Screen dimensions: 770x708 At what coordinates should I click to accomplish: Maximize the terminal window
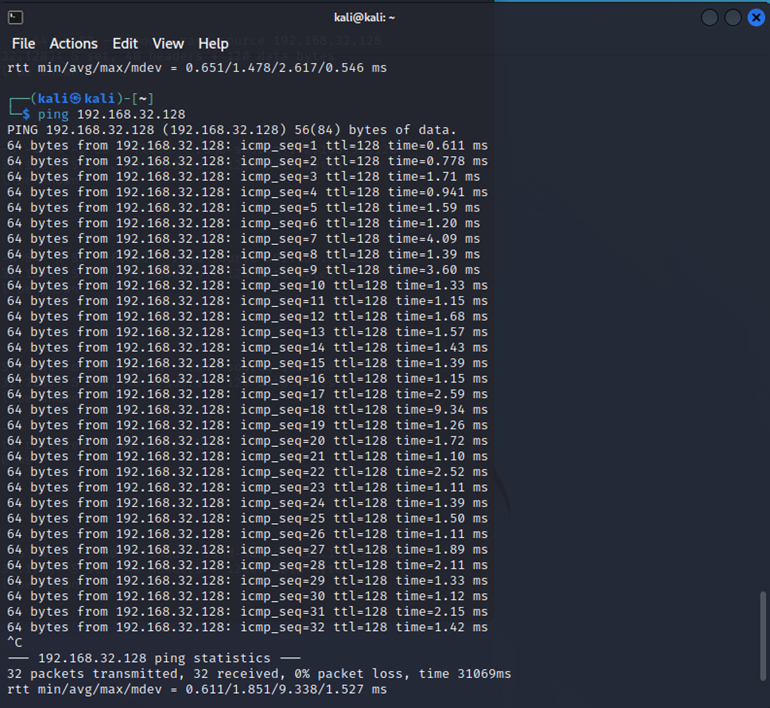[x=733, y=17]
